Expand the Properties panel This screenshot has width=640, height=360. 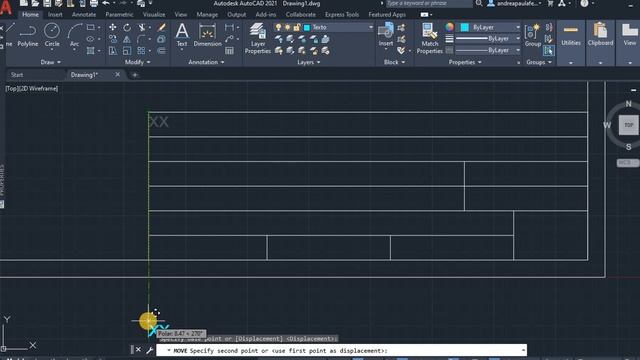click(x=465, y=62)
